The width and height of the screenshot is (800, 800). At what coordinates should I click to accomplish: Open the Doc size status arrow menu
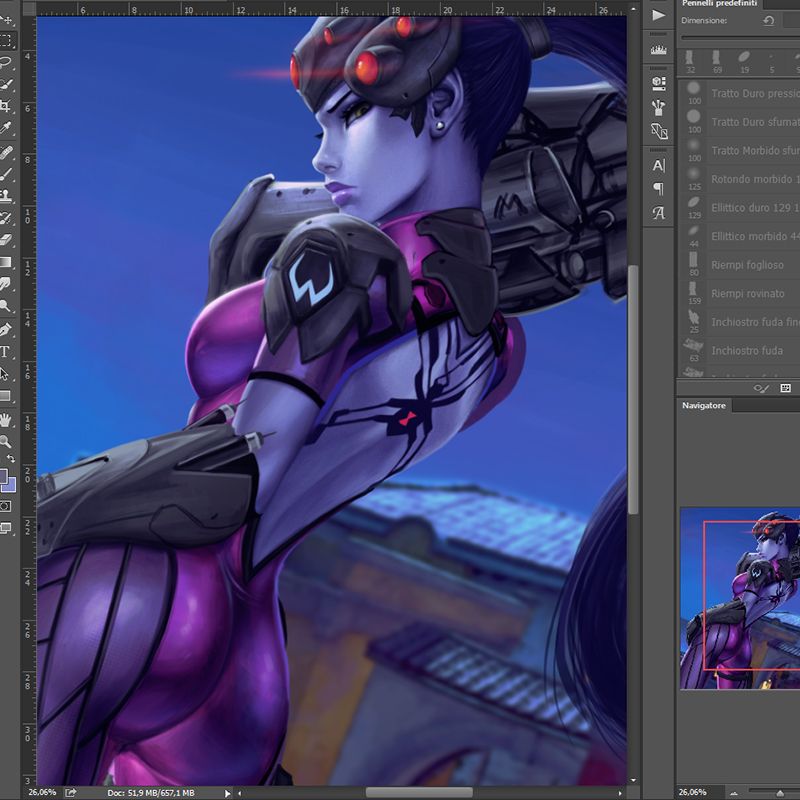click(x=228, y=793)
